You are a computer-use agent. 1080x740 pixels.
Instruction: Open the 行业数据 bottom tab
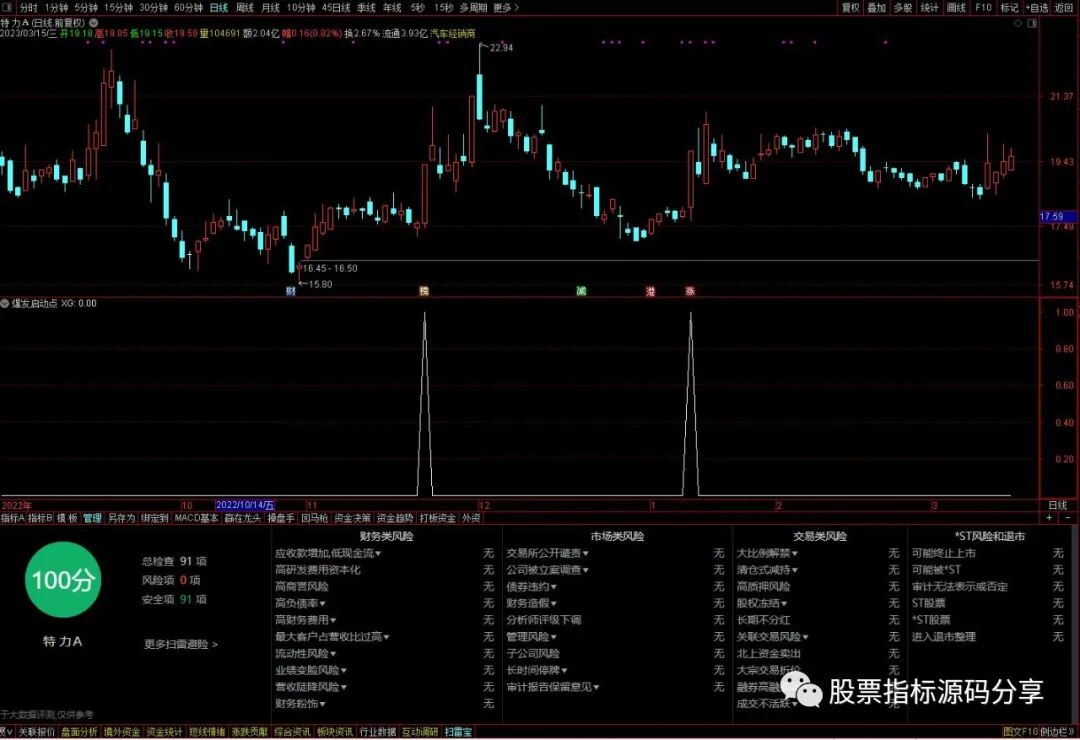click(x=378, y=732)
